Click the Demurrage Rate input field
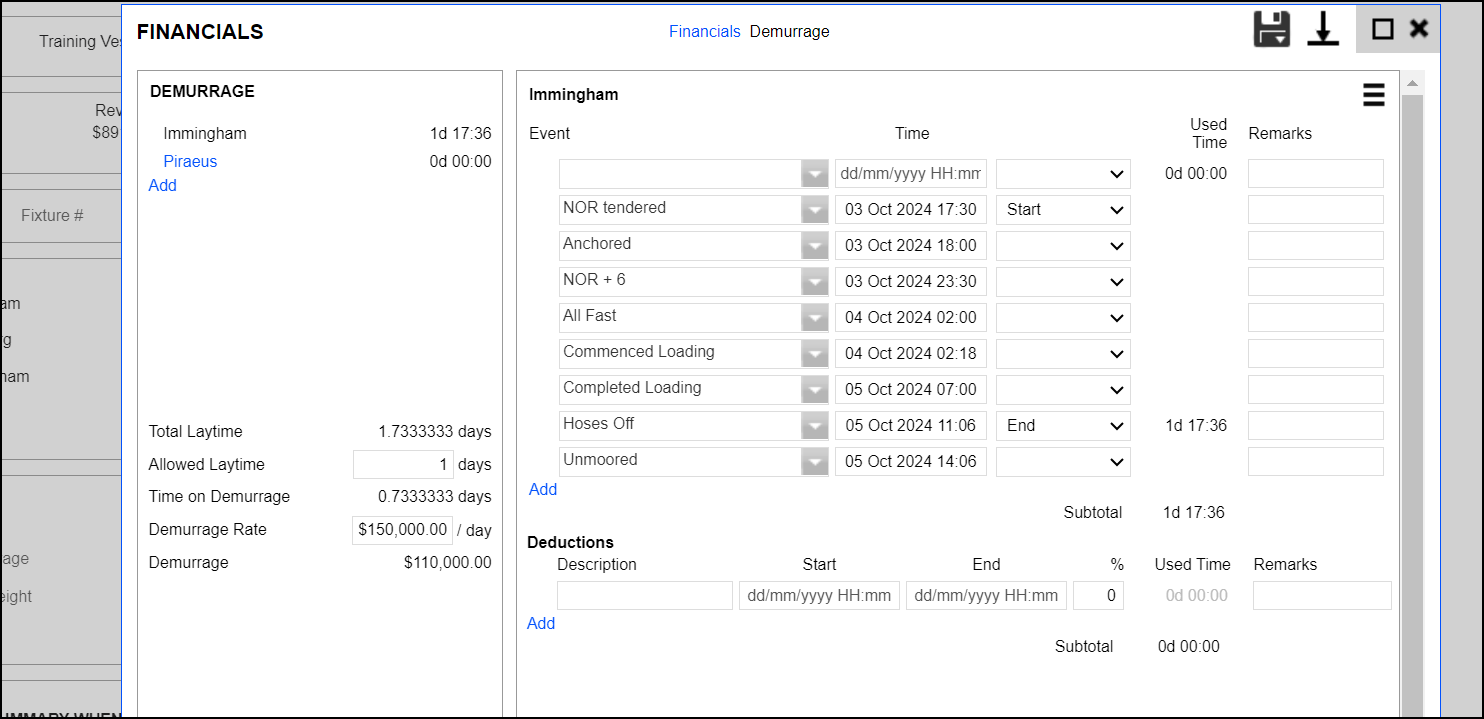This screenshot has width=1484, height=719. [402, 530]
